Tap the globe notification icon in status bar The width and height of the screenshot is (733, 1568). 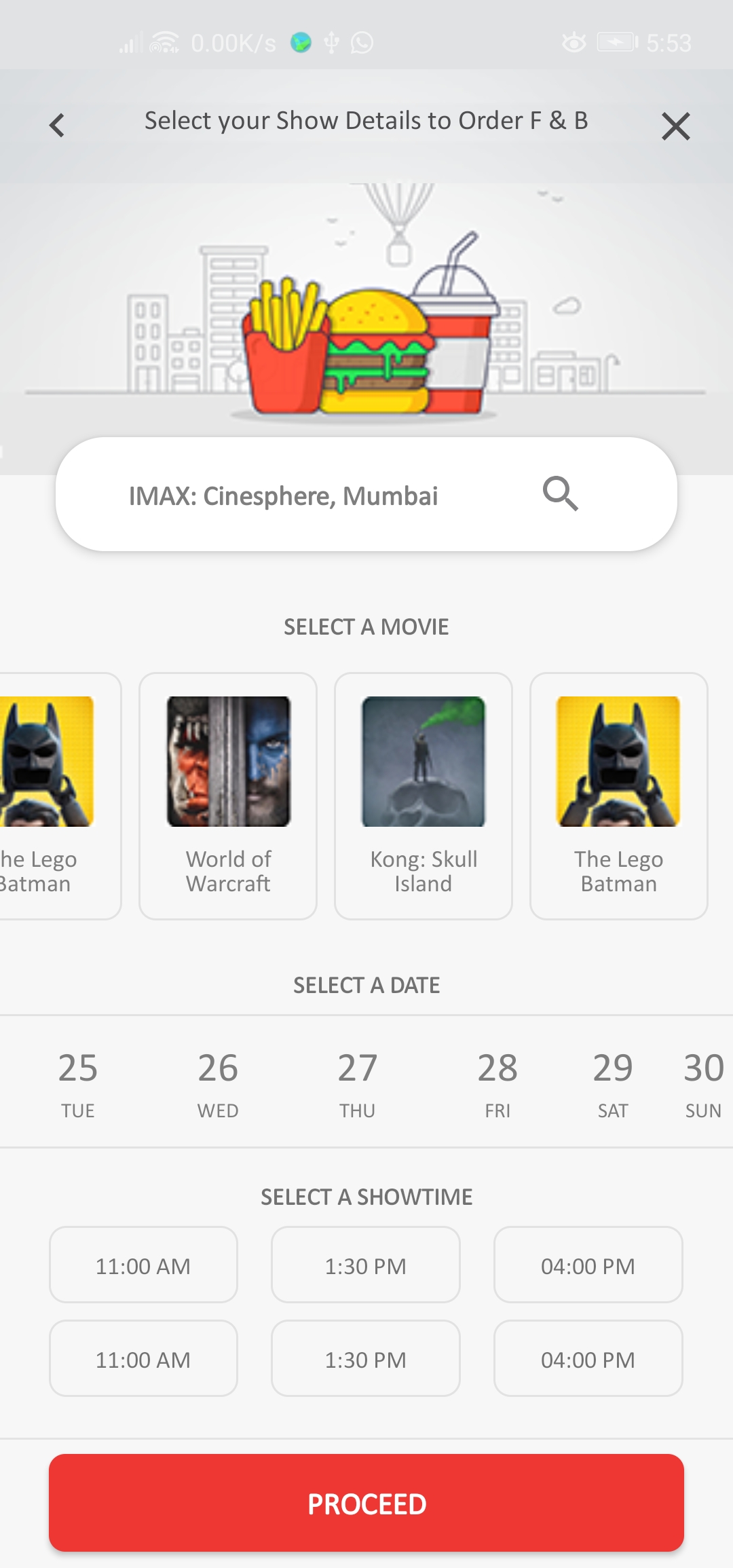tap(301, 43)
